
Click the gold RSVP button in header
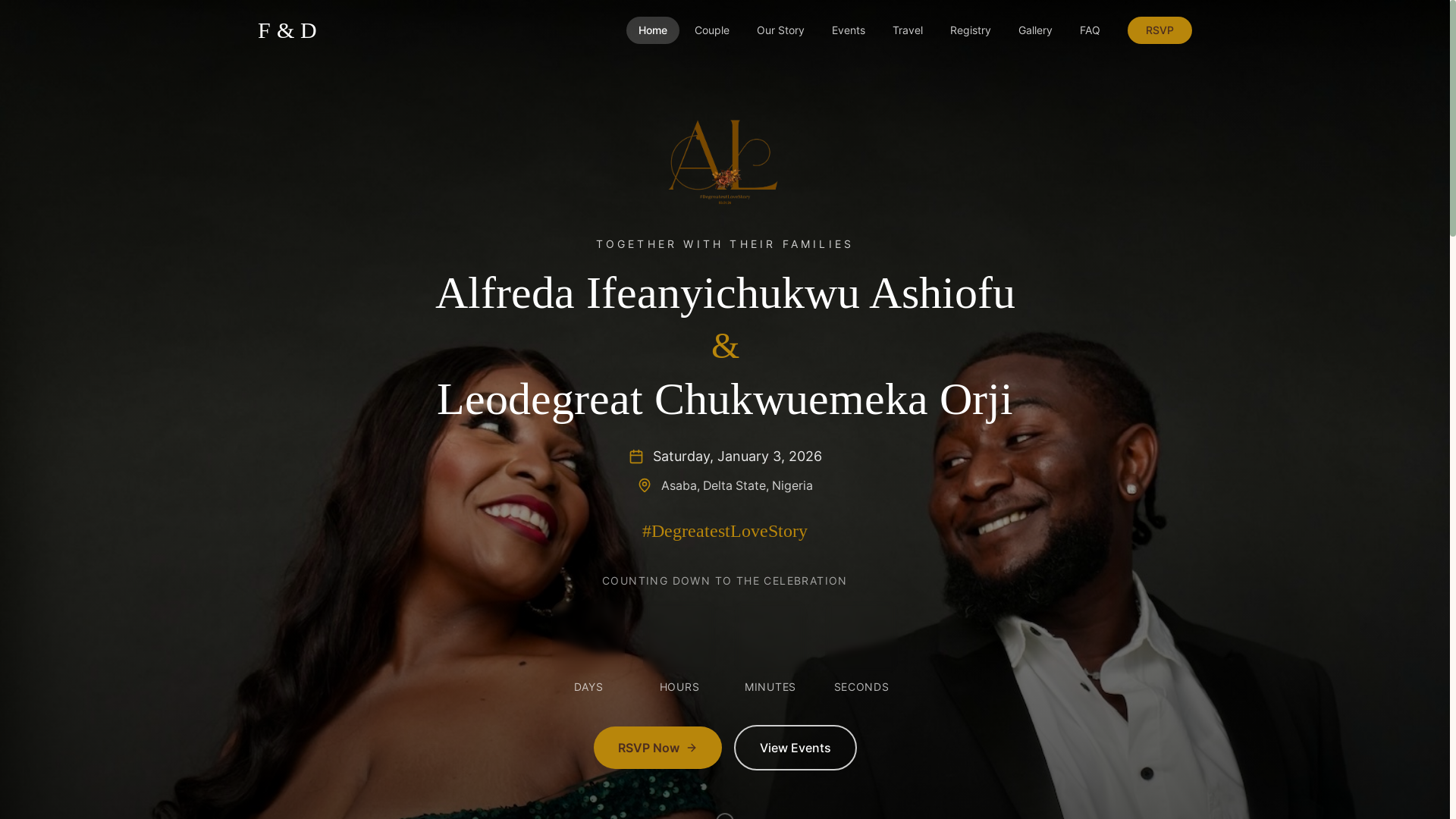tap(1159, 30)
